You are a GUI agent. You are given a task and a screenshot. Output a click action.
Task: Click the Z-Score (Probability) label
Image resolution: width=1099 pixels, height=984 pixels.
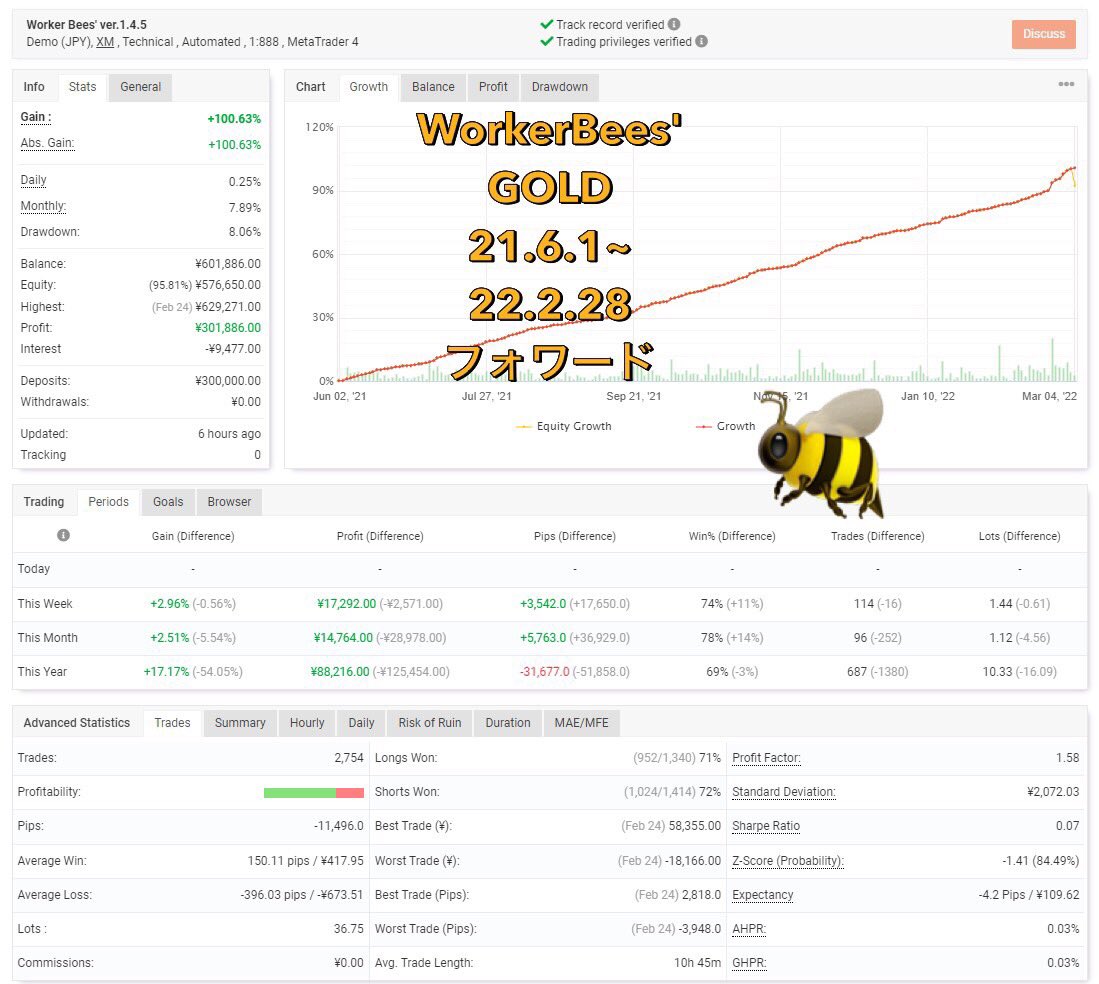pyautogui.click(x=788, y=861)
